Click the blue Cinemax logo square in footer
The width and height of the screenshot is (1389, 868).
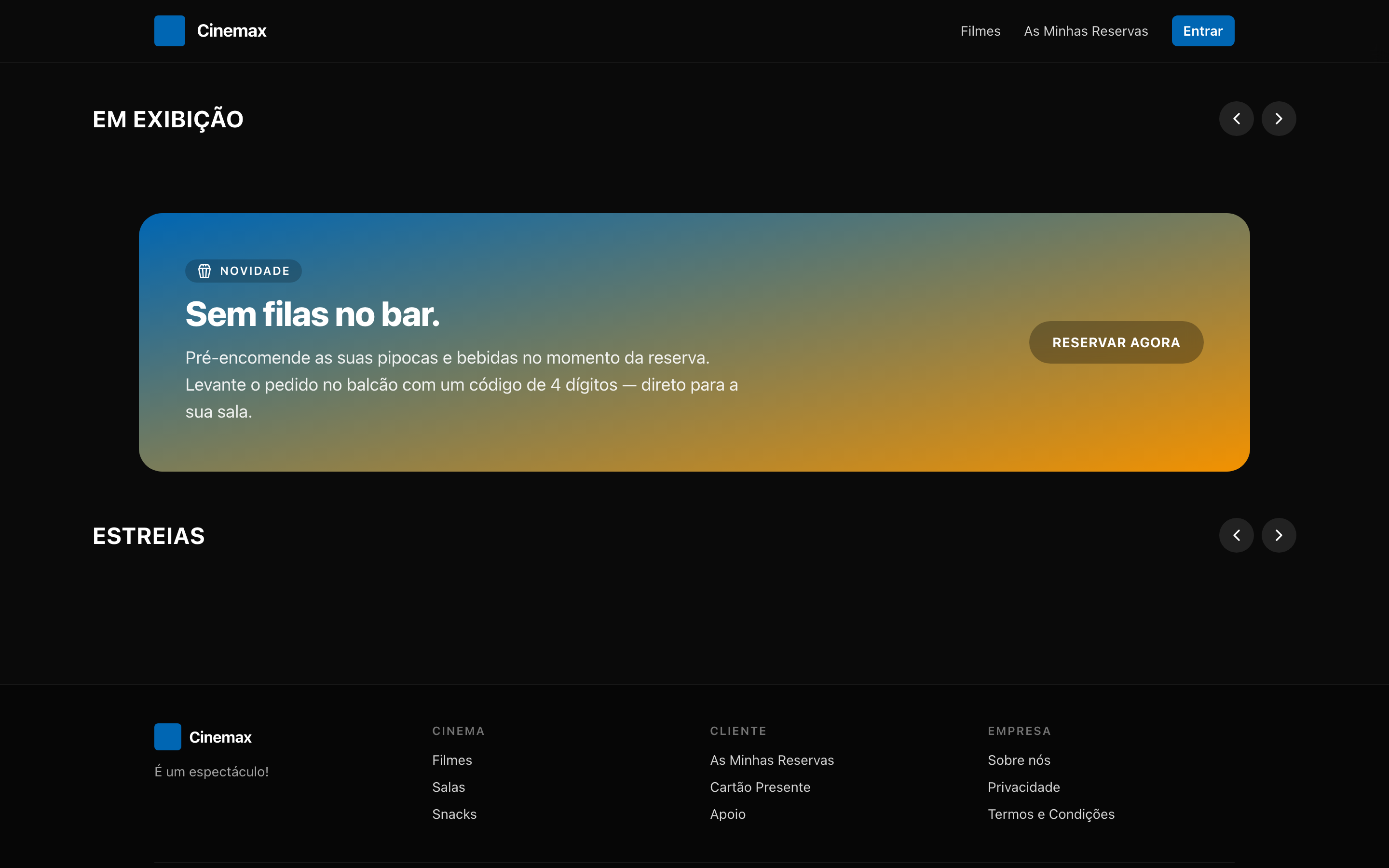coord(168,736)
